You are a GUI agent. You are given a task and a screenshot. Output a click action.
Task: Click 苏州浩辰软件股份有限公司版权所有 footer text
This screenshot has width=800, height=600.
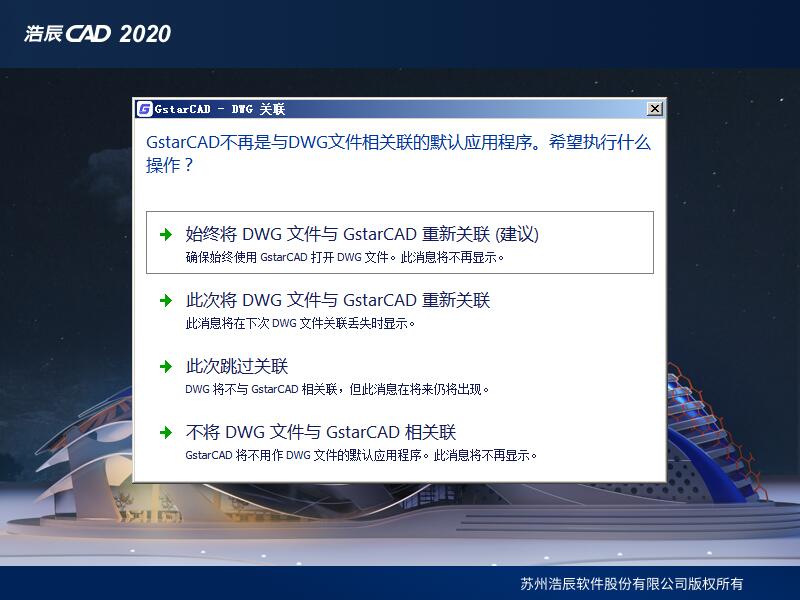(632, 584)
